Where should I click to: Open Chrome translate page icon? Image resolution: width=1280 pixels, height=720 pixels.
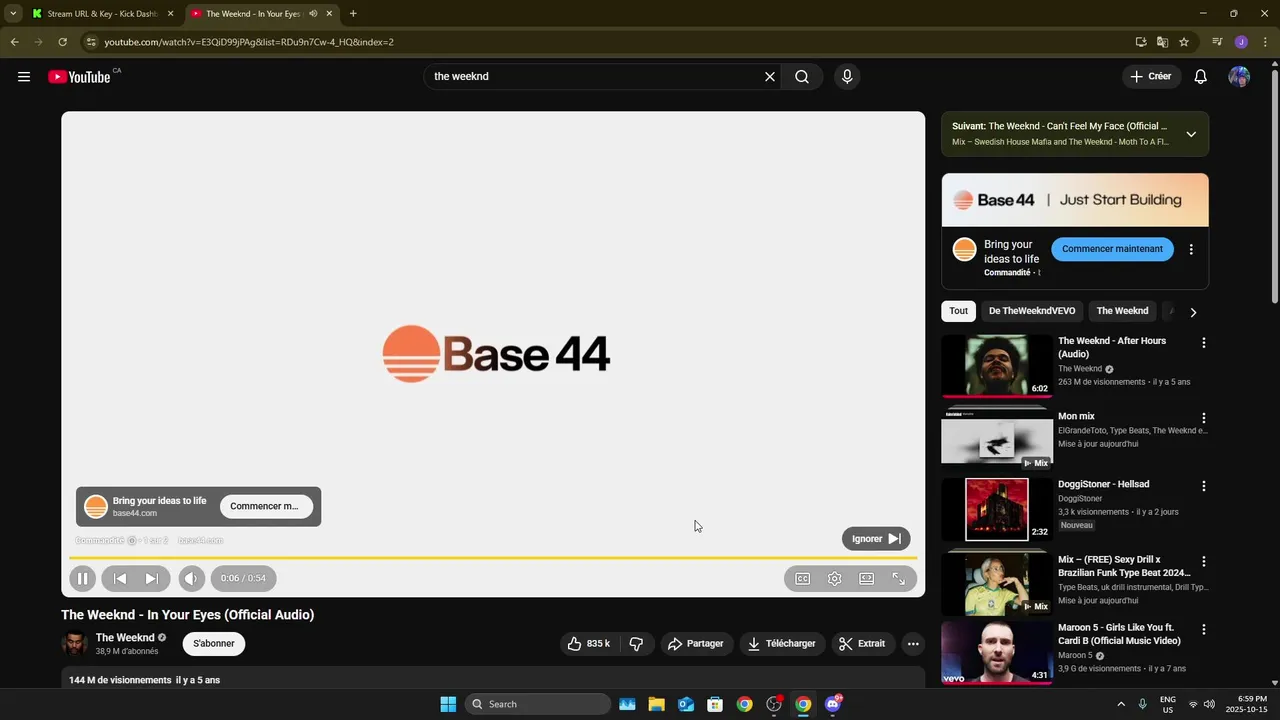click(x=1162, y=42)
